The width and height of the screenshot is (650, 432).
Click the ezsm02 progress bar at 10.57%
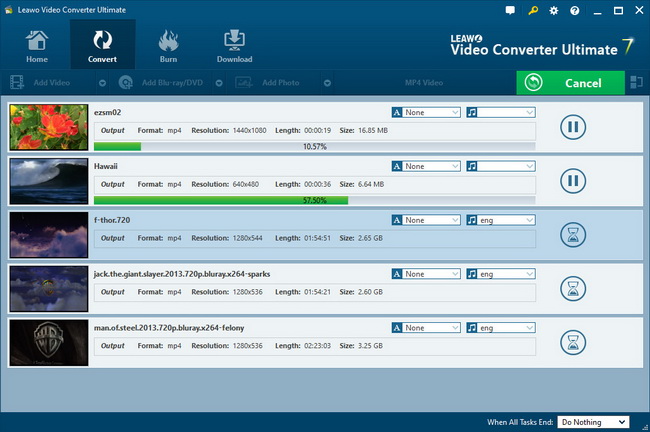click(x=315, y=146)
